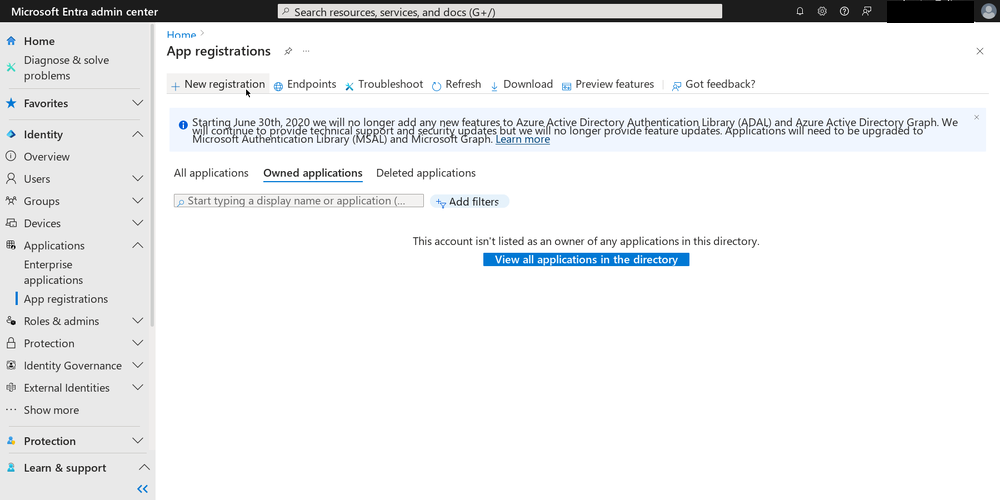Click View all applications in the directory
1000x500 pixels.
click(586, 260)
